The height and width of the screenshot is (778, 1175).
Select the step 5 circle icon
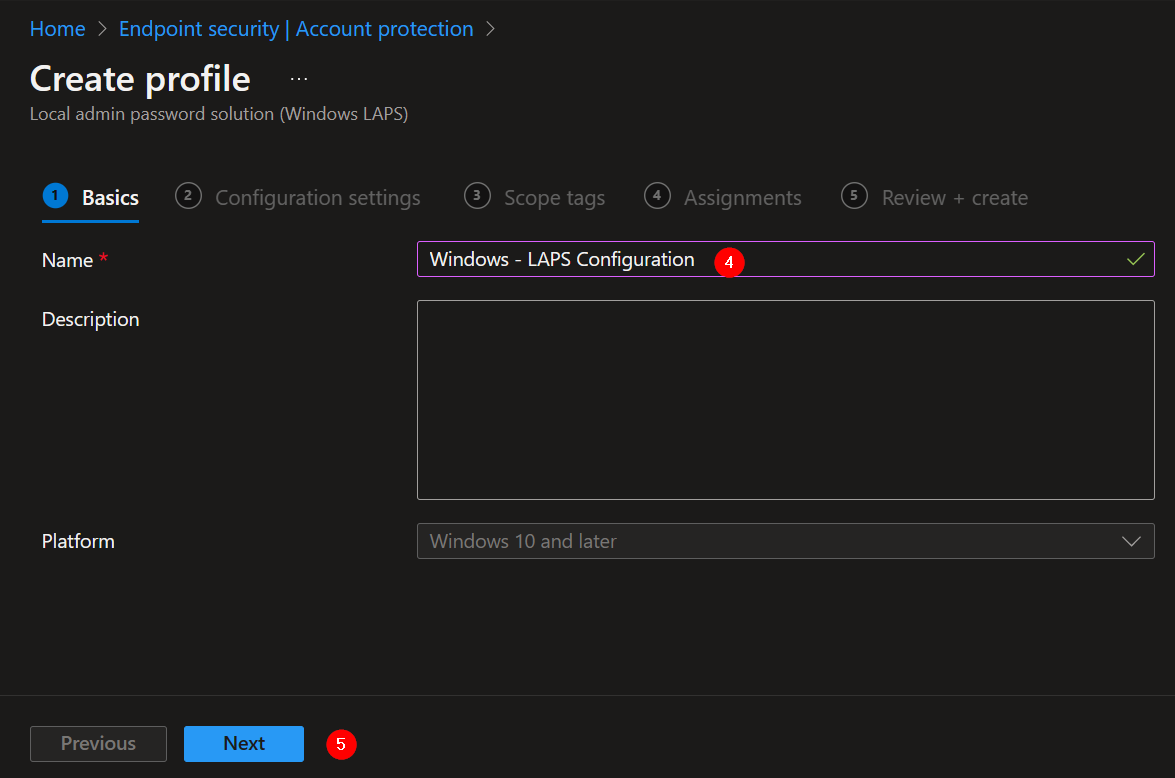point(854,196)
